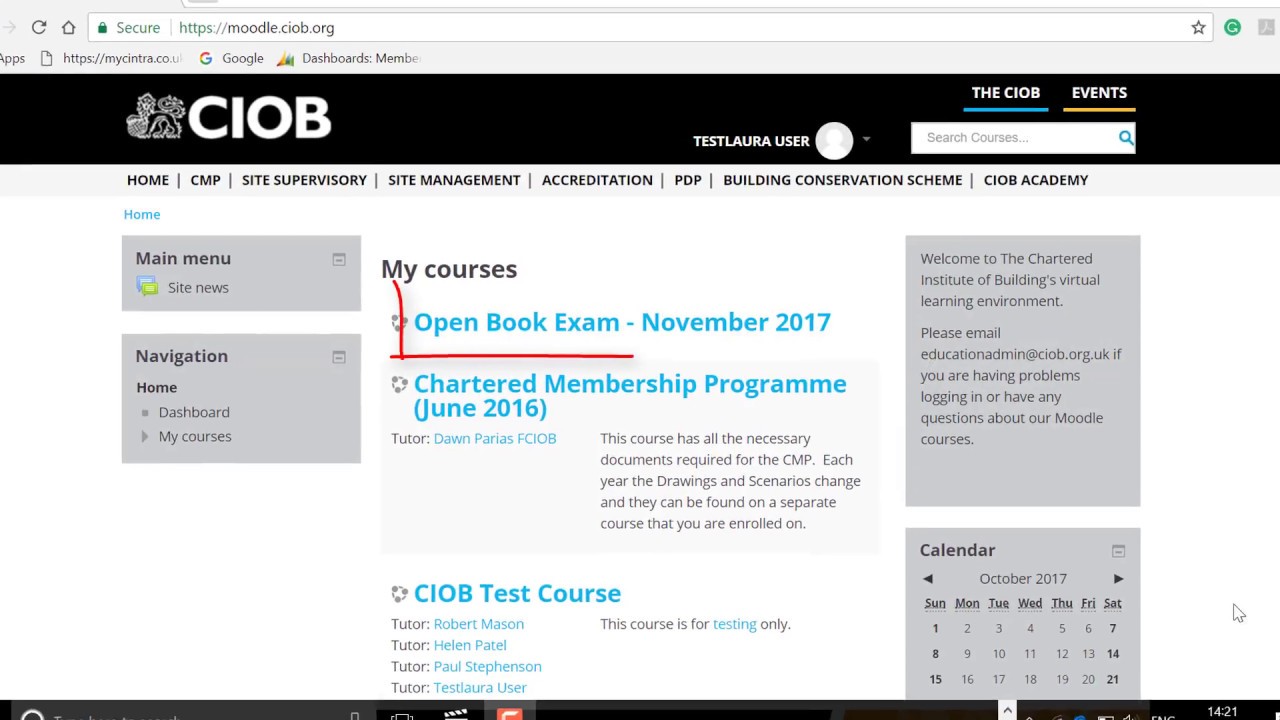This screenshot has width=1280, height=720.
Task: Open Chartered Membership Programme (June 2016) course
Action: (630, 396)
